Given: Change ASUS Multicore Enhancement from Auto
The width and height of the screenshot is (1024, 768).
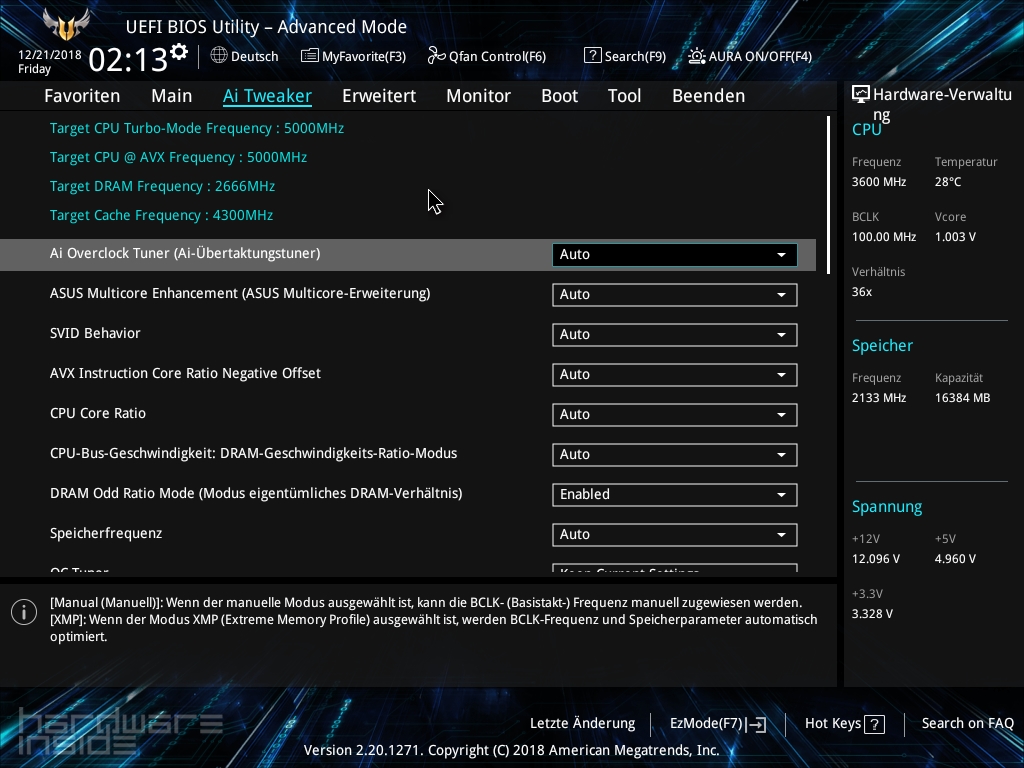Looking at the screenshot, I should click(x=674, y=294).
